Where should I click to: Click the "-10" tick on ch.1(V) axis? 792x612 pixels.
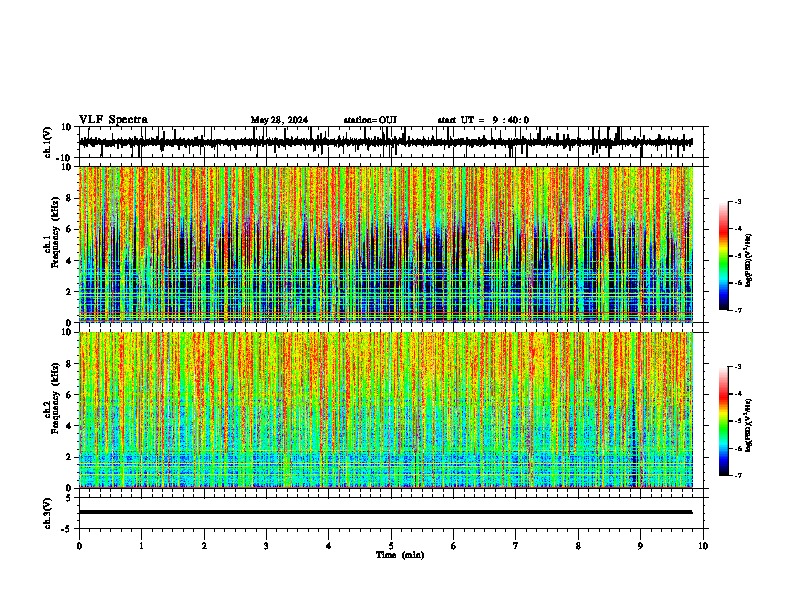coord(64,158)
